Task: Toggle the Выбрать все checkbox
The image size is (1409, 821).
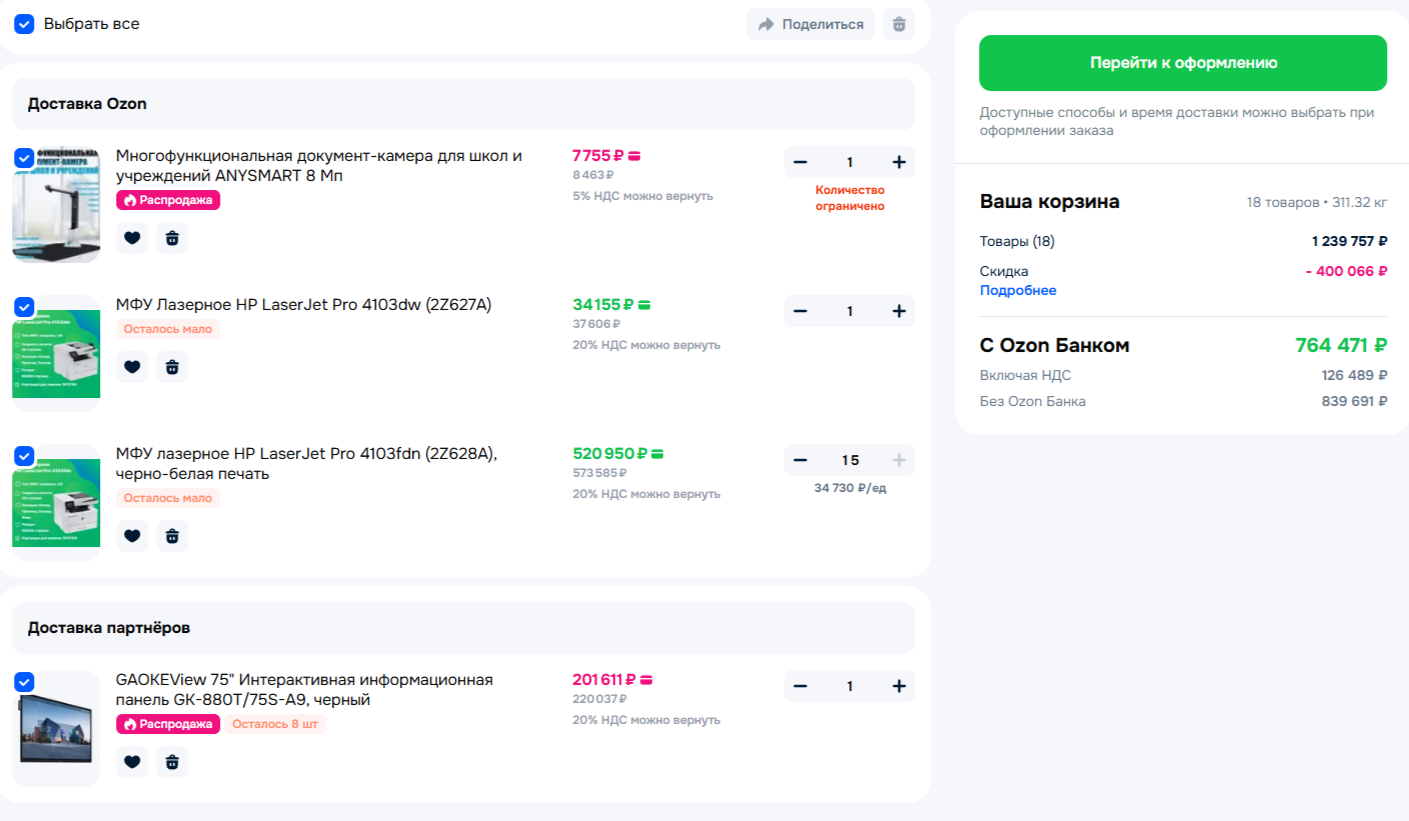Action: (24, 24)
